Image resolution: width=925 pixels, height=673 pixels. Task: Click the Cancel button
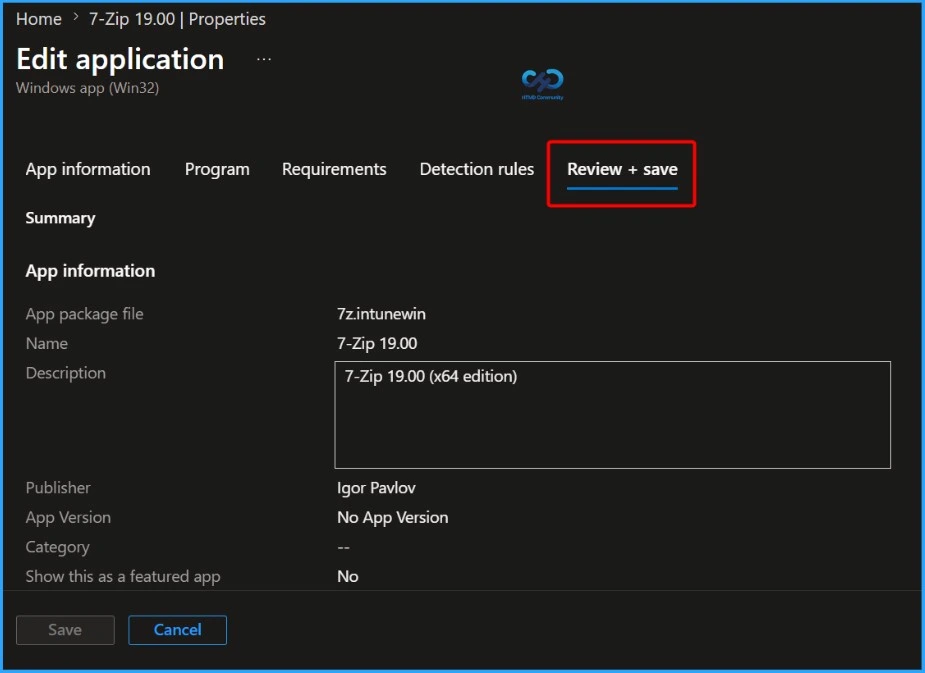coord(178,630)
